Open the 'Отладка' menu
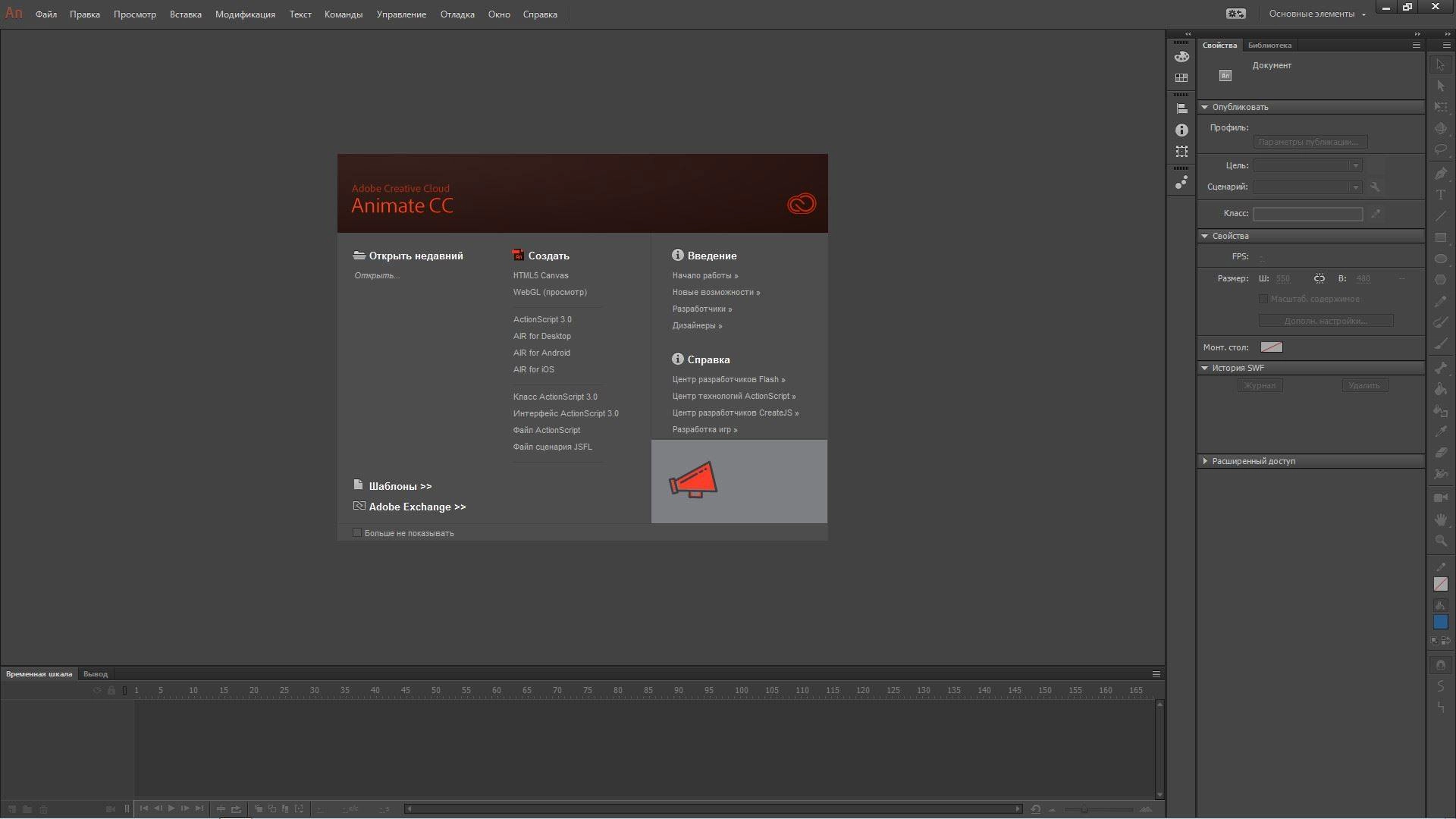The width and height of the screenshot is (1456, 819). (457, 14)
